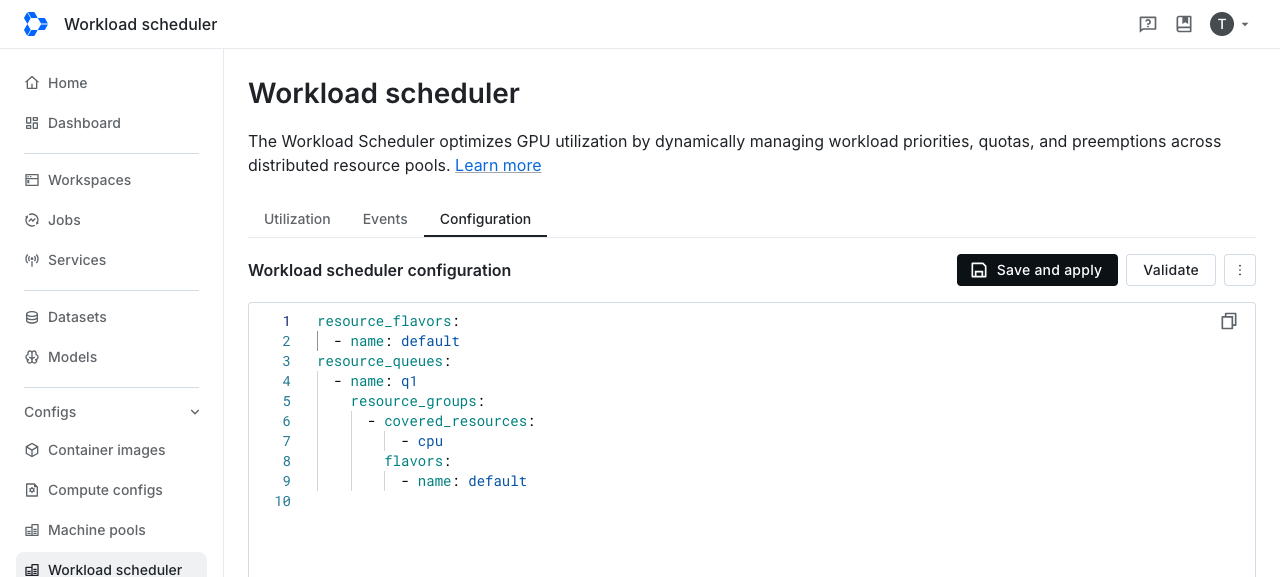Copy configuration with the copy icon
Viewport: 1280px width, 577px height.
point(1229,321)
